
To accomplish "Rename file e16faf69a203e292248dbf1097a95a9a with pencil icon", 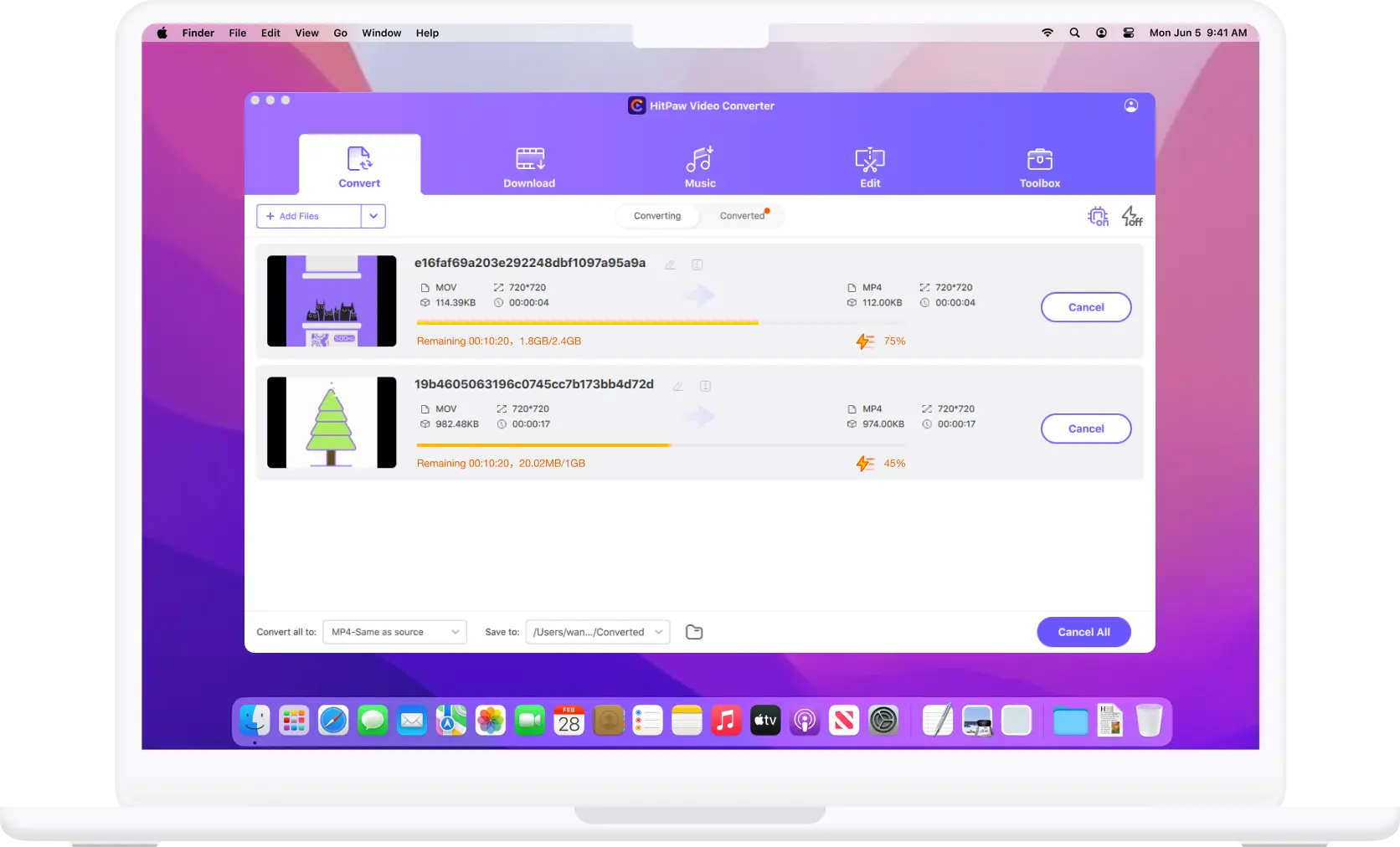I will 670,264.
